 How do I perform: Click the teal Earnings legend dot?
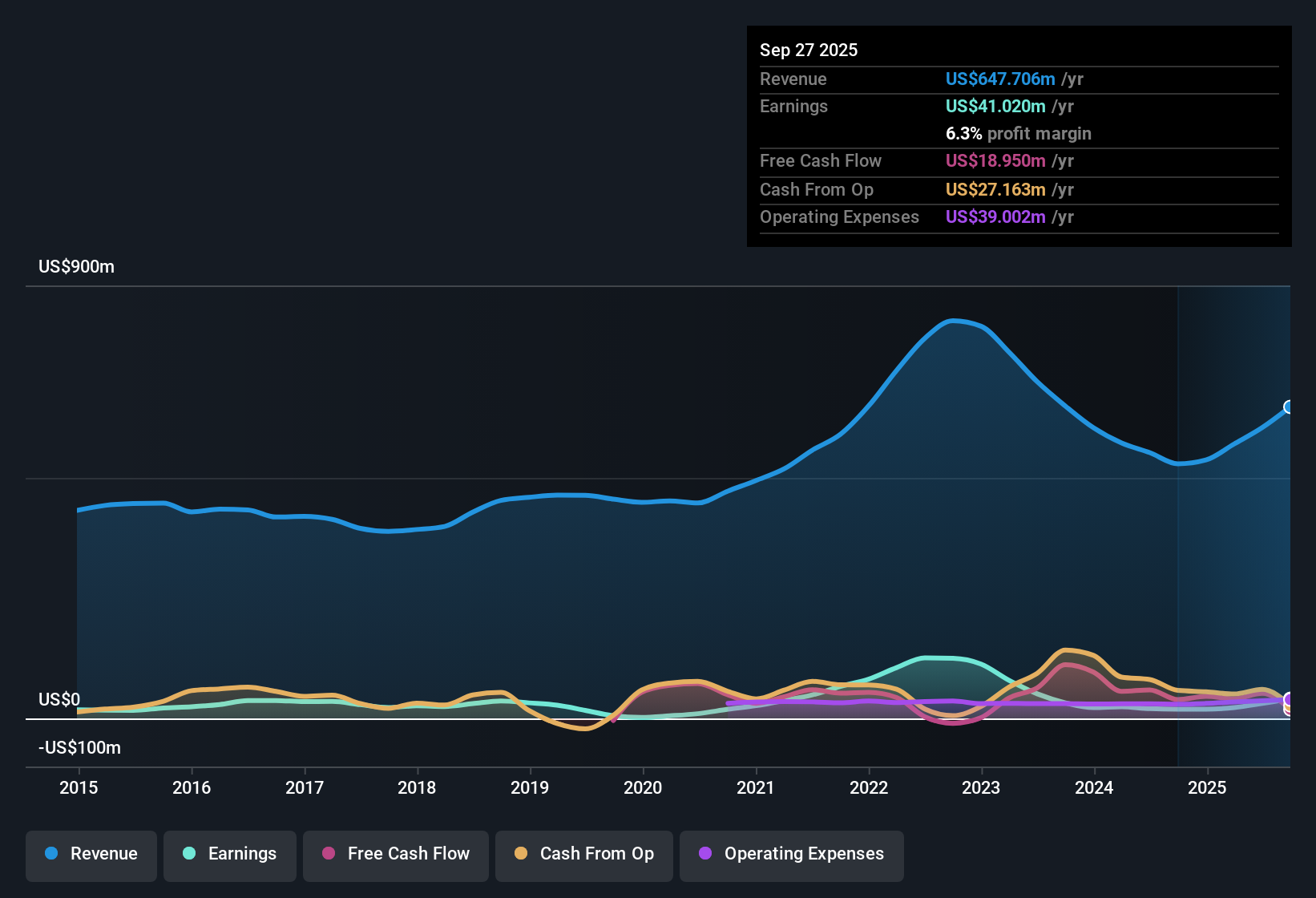pos(189,854)
